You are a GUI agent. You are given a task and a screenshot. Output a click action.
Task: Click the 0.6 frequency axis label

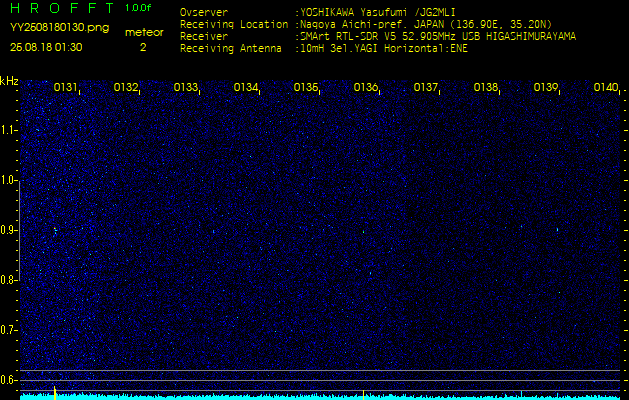[7, 380]
